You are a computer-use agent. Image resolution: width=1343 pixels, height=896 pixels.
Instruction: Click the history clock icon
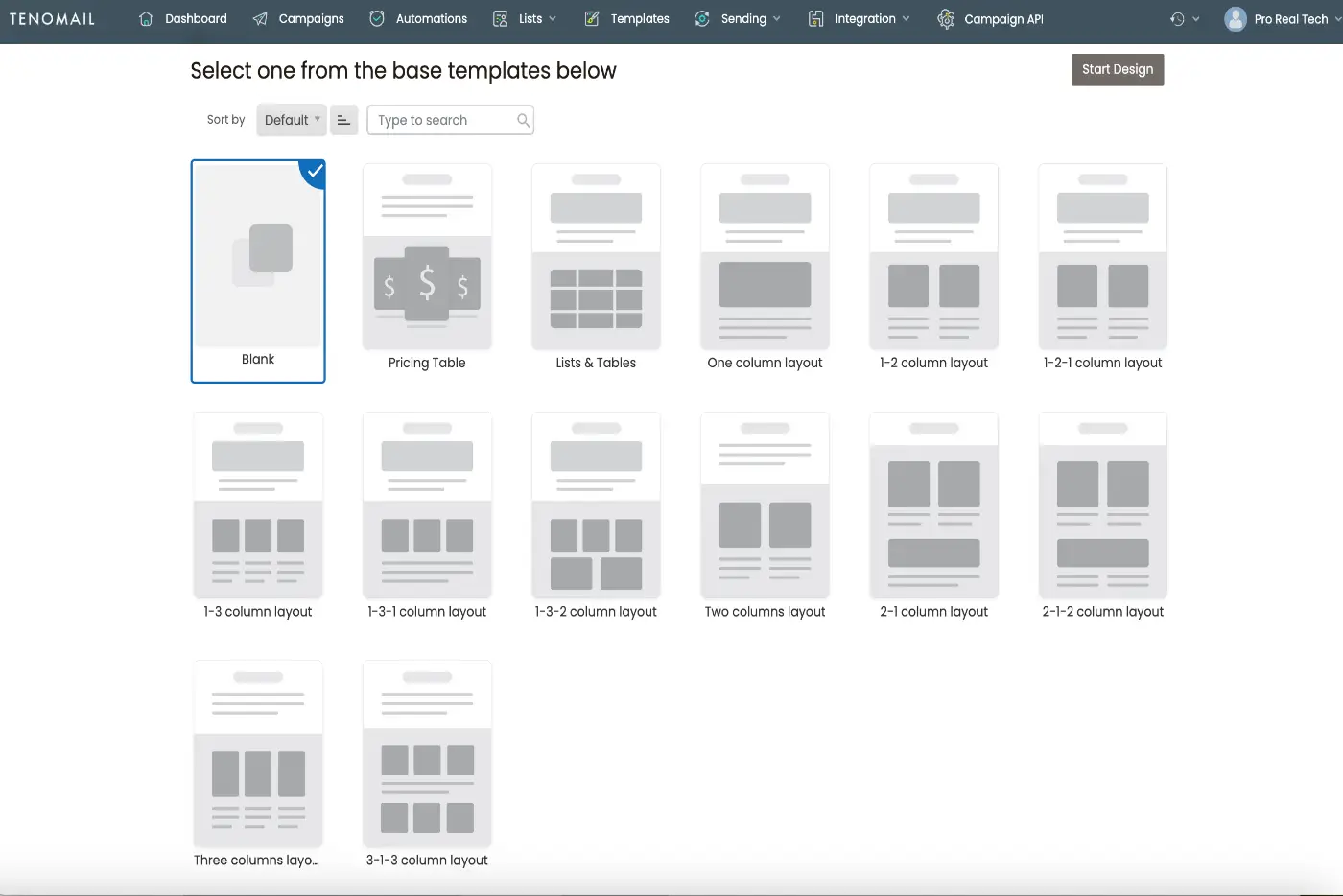1177,19
